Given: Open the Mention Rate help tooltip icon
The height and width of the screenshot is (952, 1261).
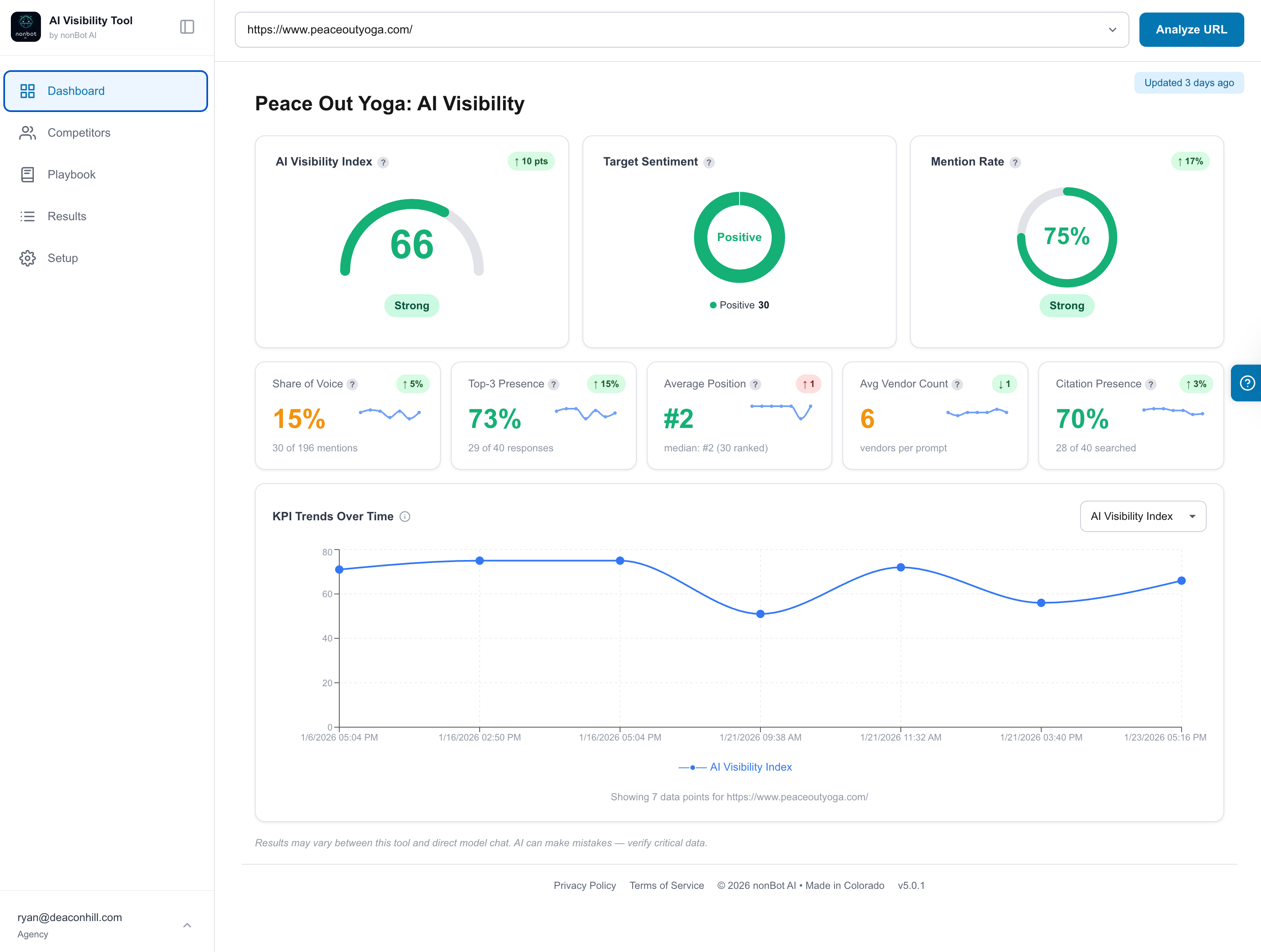Looking at the screenshot, I should pyautogui.click(x=1015, y=163).
